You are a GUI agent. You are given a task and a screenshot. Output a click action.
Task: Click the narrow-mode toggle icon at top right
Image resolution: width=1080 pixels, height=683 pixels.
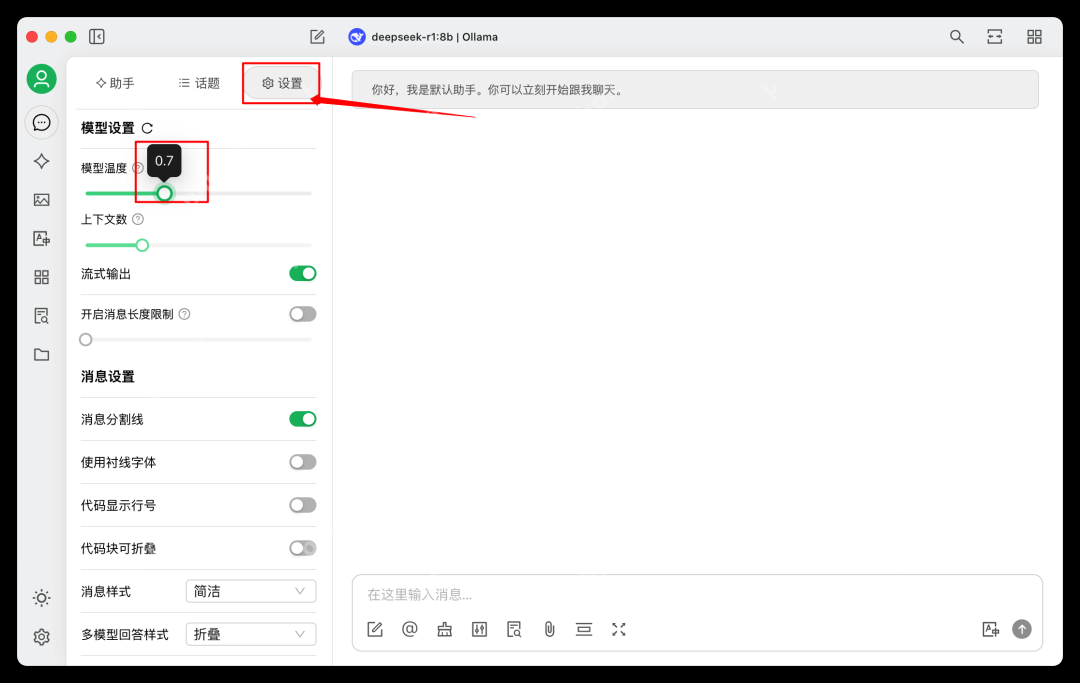point(995,36)
